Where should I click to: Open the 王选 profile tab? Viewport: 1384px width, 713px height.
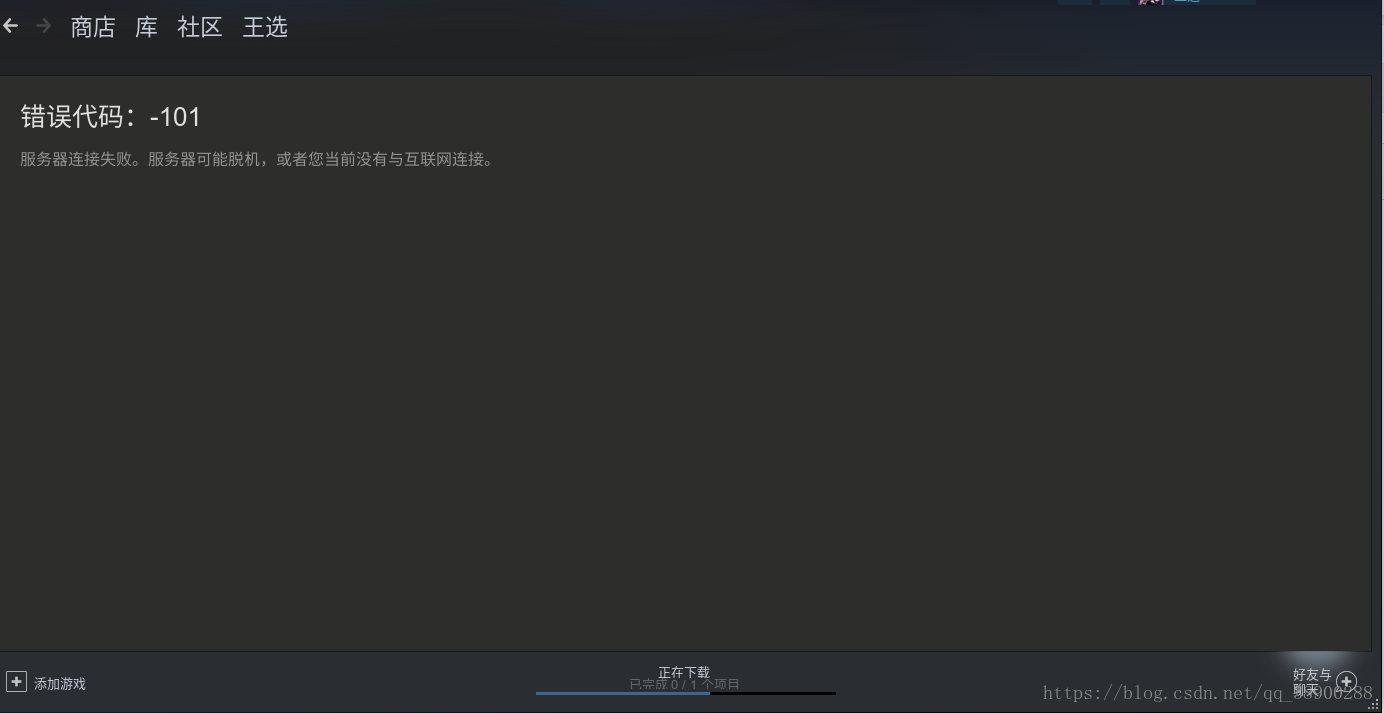(x=265, y=27)
